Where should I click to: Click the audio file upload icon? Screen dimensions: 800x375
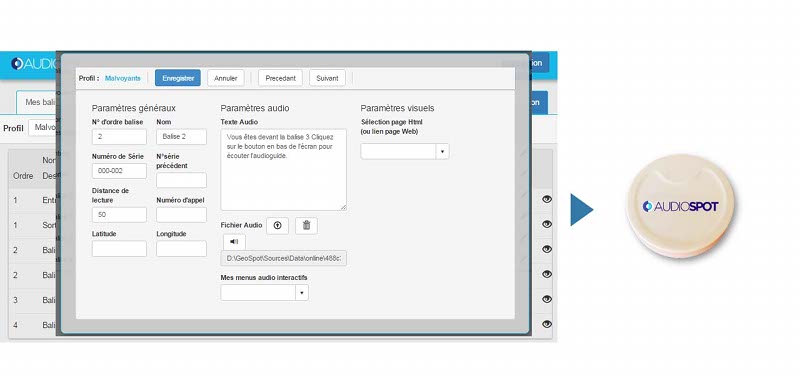[278, 226]
